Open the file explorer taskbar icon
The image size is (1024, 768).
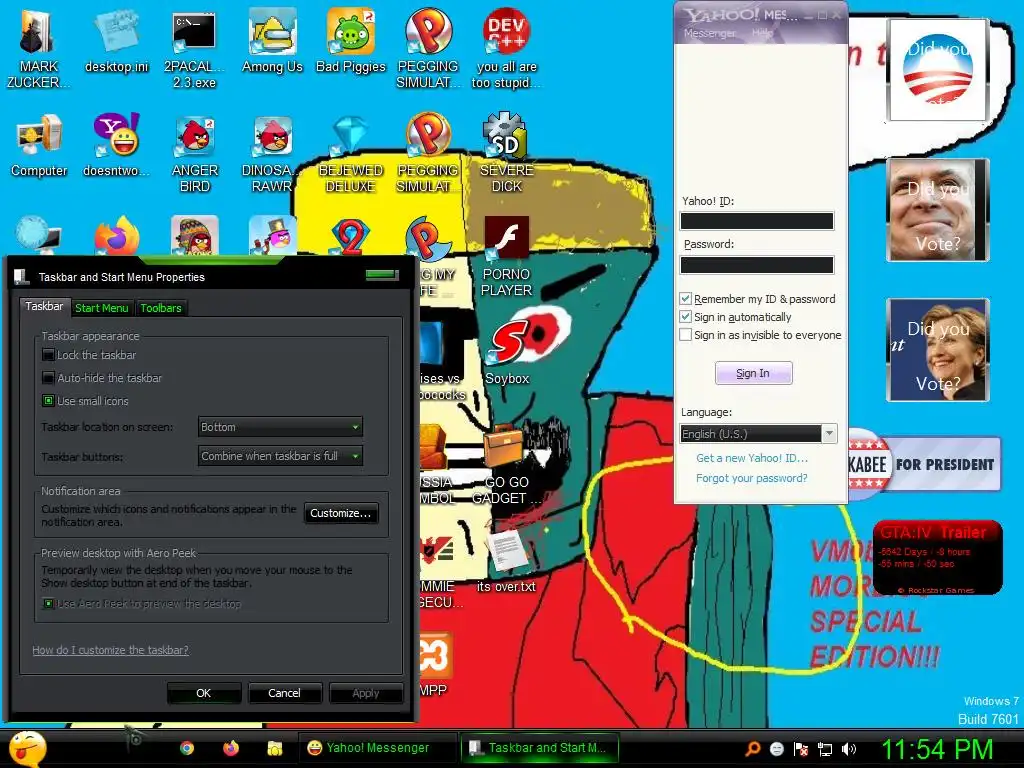(x=274, y=748)
